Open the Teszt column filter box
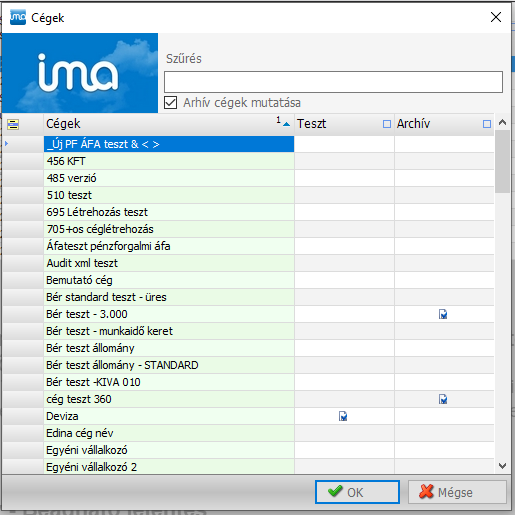This screenshot has width=515, height=515. [x=387, y=124]
